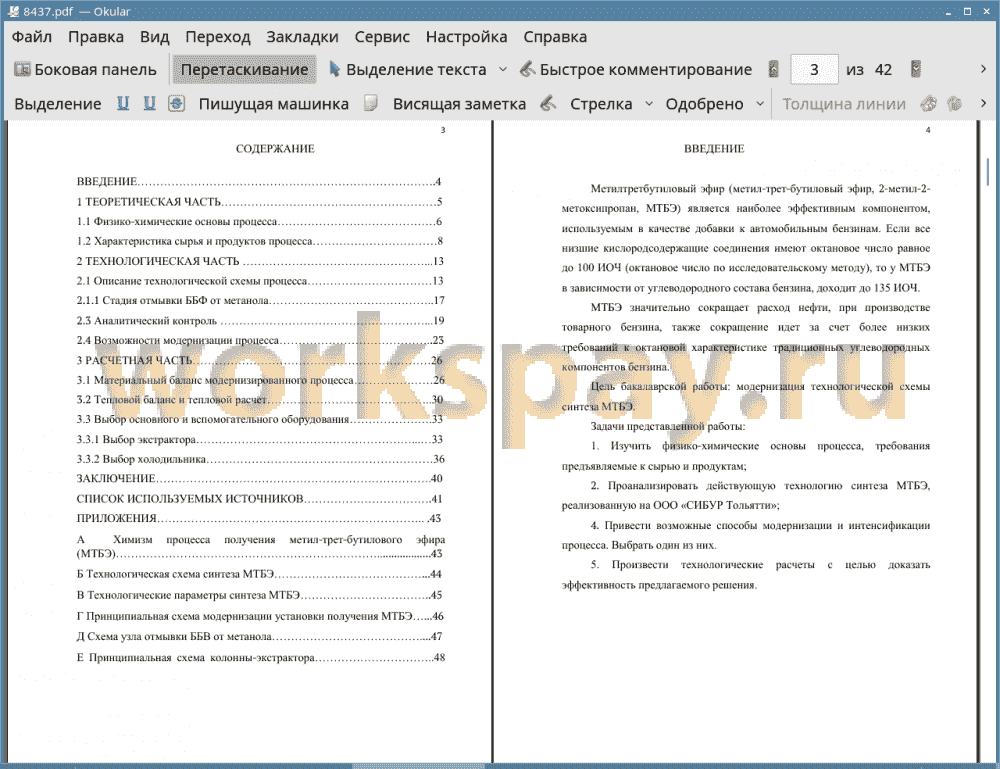This screenshot has height=769, width=1000.
Task: Open the Вид menu
Action: 154,37
